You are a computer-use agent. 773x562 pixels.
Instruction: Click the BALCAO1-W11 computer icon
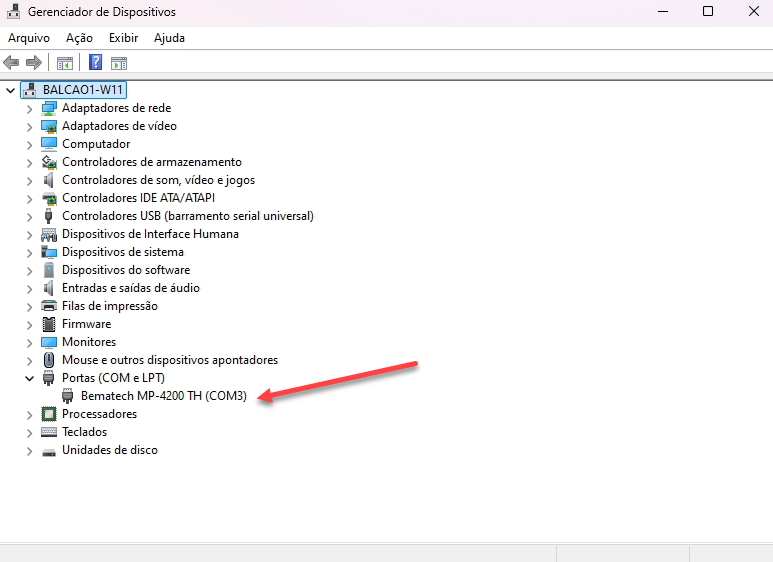(x=30, y=90)
